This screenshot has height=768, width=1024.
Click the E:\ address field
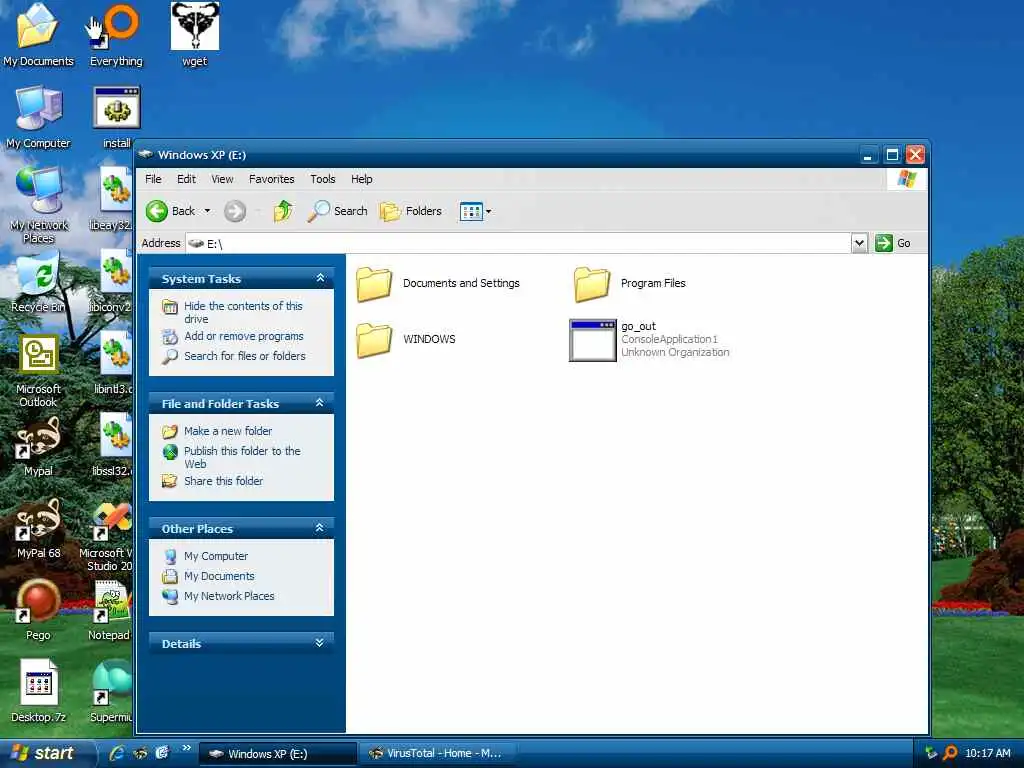click(519, 243)
